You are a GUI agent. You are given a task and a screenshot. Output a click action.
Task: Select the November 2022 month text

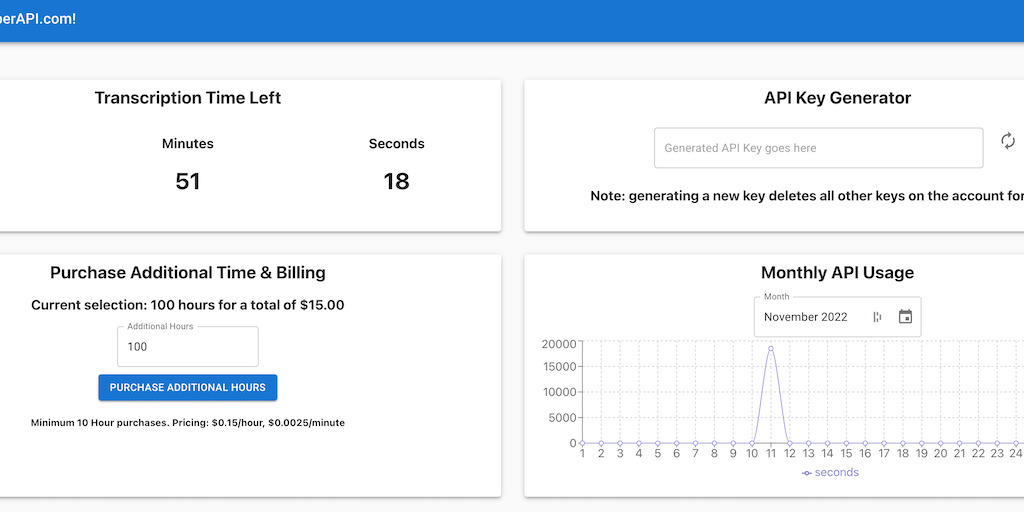click(x=805, y=317)
